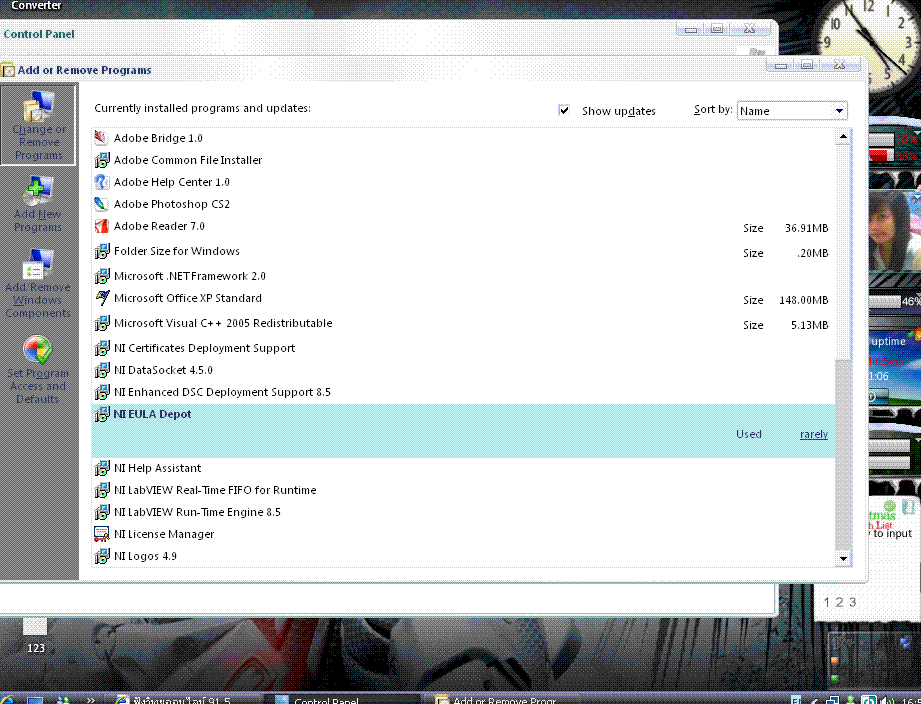
Task: Click the Visual C++ 2005 Redistributable icon
Action: pyautogui.click(x=102, y=323)
